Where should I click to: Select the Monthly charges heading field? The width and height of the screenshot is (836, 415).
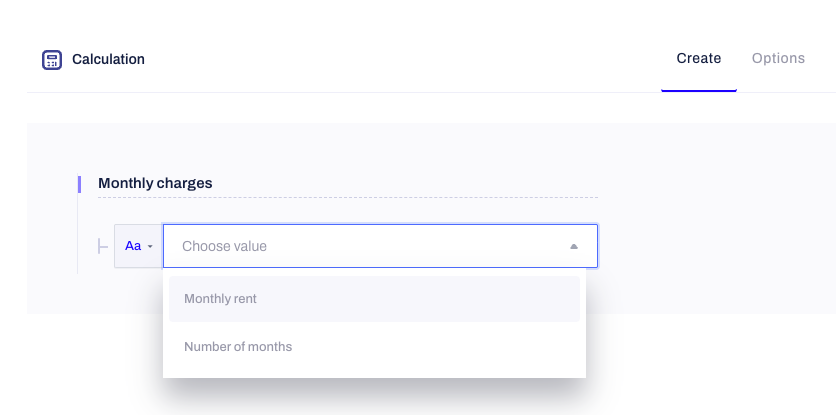pos(348,183)
